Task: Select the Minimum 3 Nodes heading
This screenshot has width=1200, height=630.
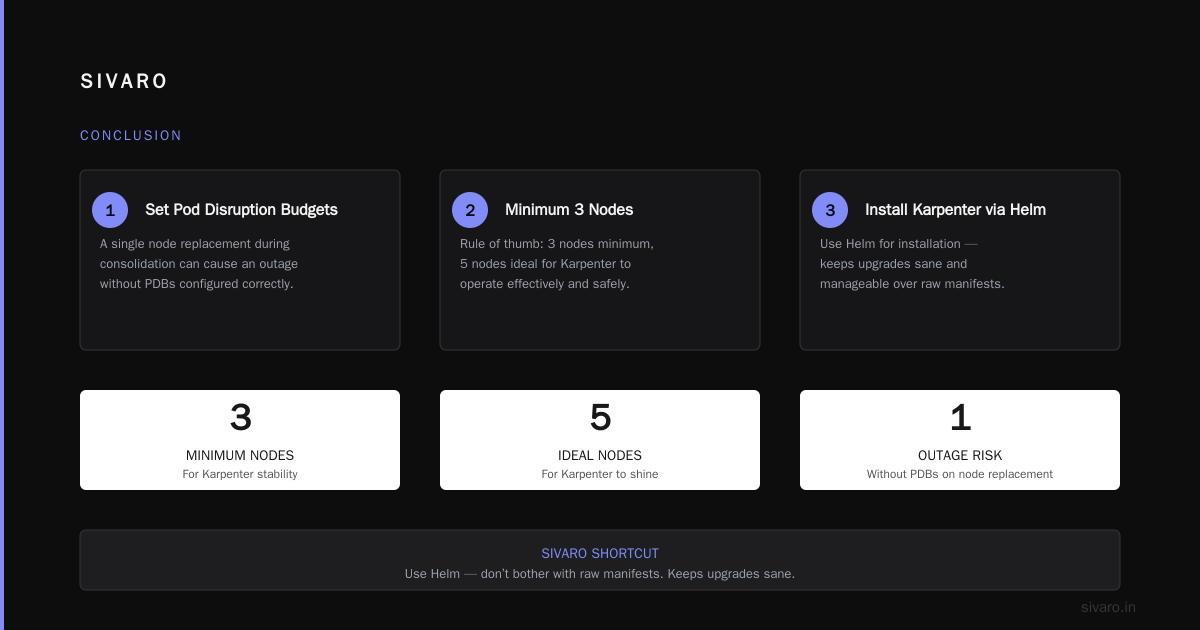Action: [x=569, y=210]
